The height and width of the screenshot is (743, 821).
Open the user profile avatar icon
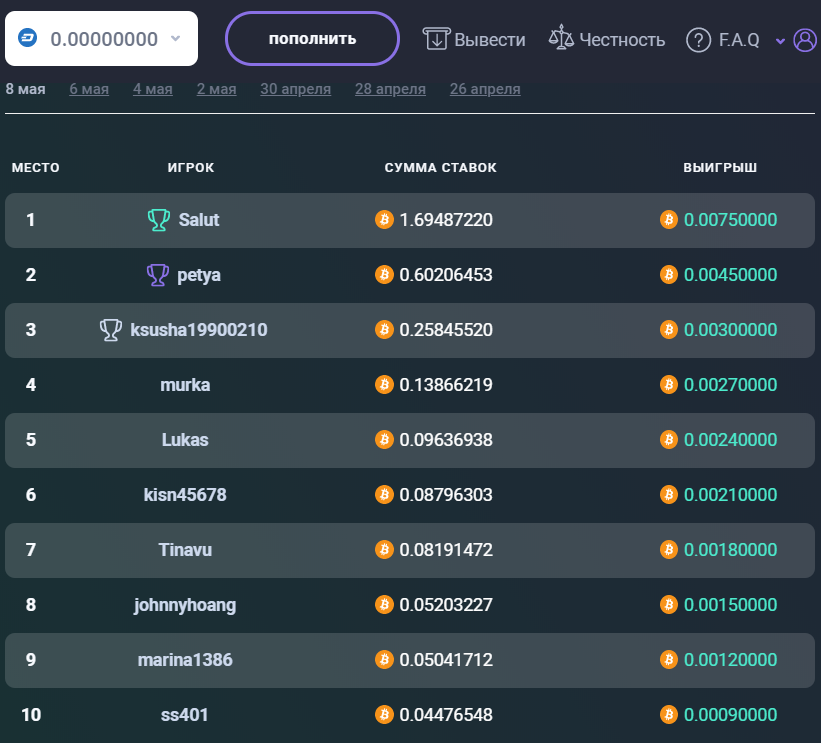coord(805,40)
